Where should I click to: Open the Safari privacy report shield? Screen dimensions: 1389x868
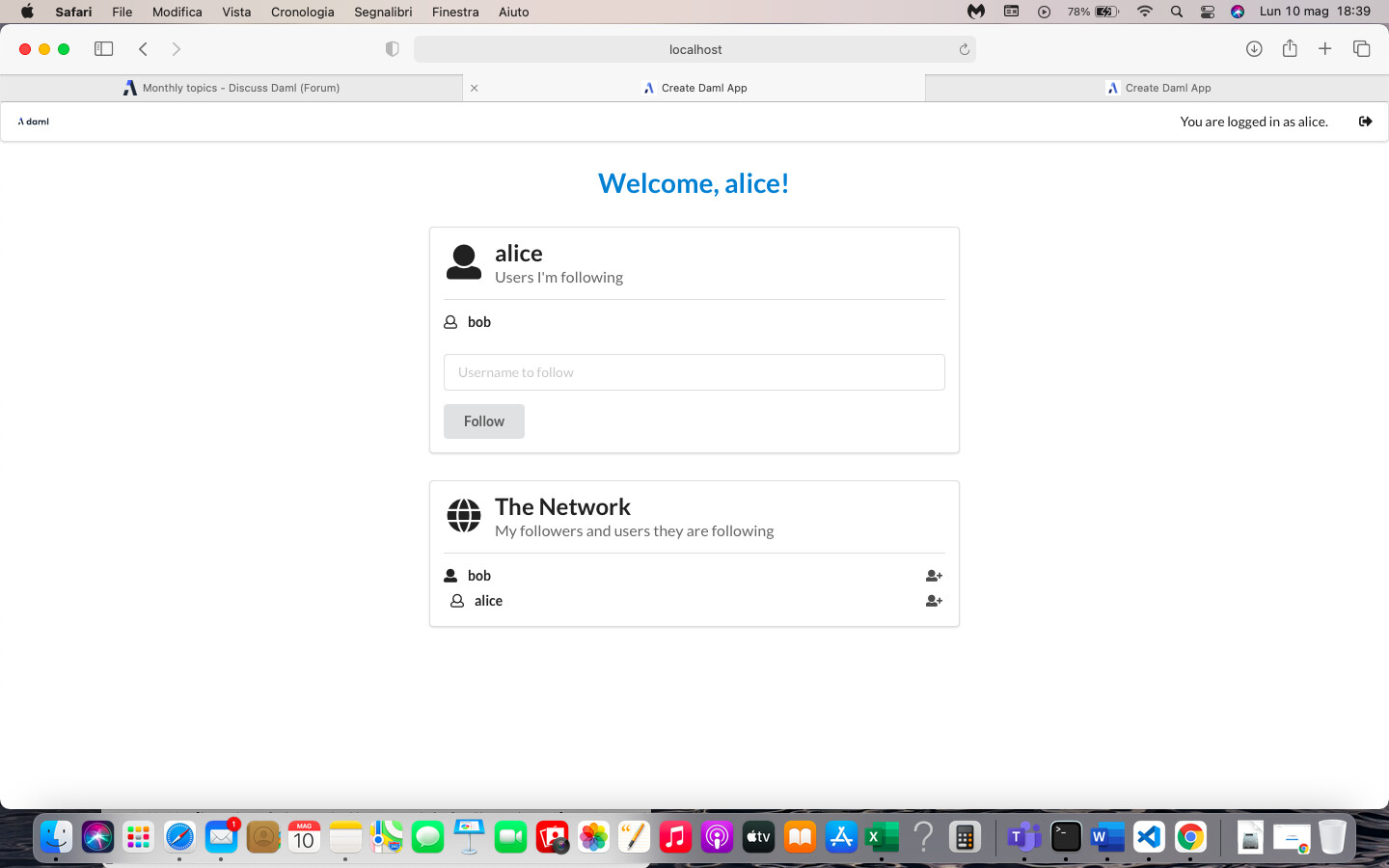pos(392,49)
